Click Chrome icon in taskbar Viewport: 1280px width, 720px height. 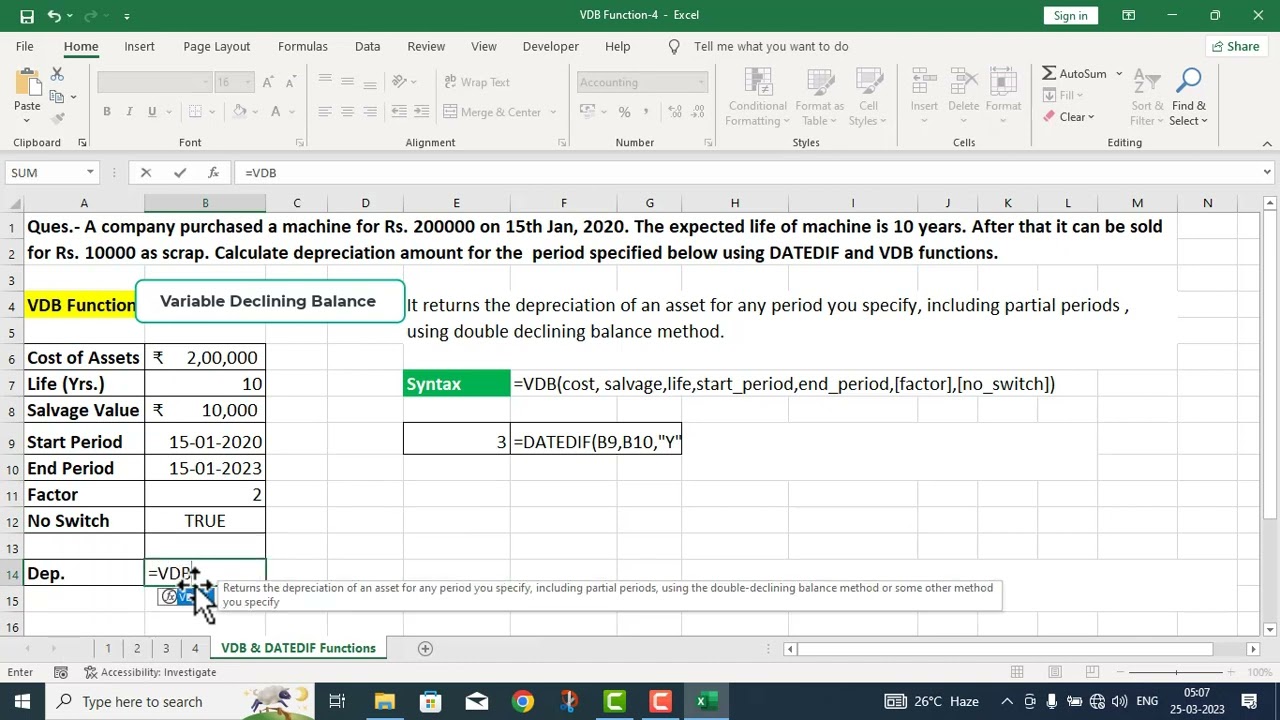click(x=523, y=701)
